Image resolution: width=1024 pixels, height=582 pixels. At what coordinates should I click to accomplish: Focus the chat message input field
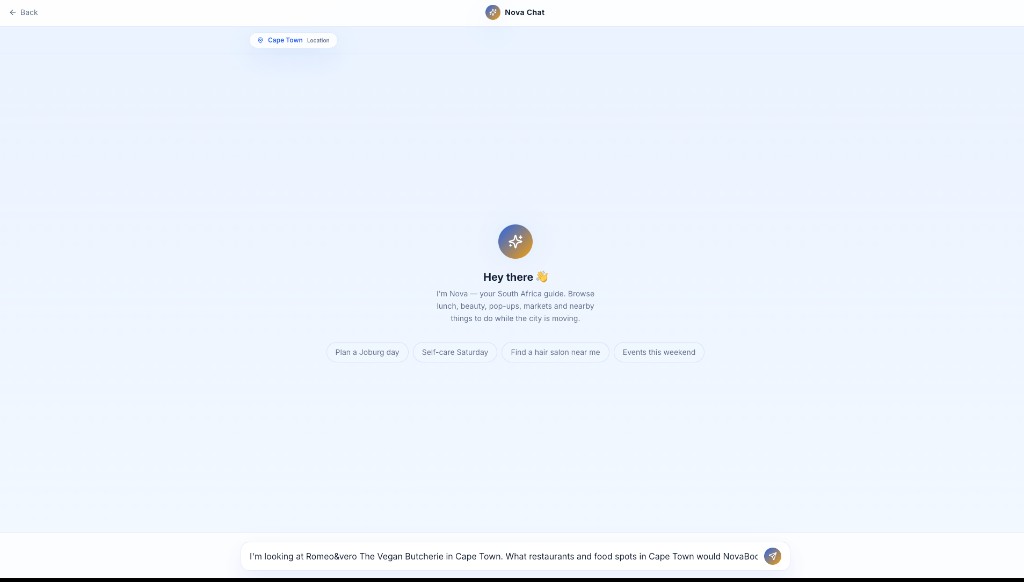tap(504, 557)
